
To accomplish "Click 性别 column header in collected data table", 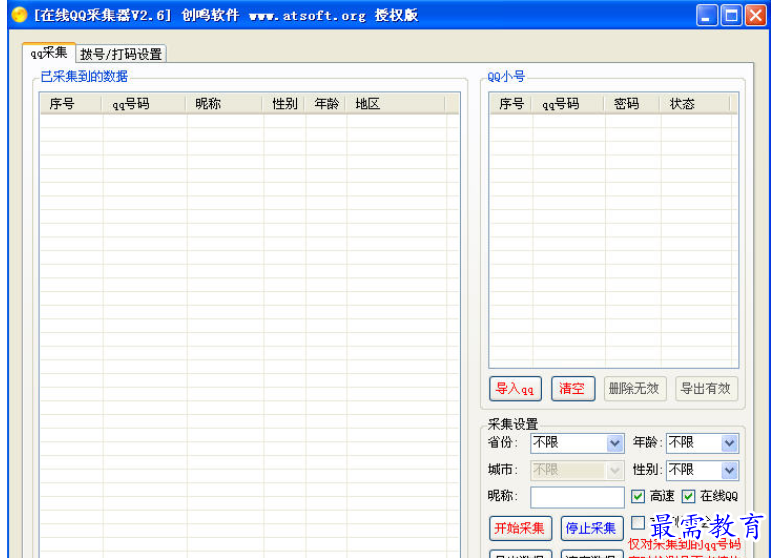I will click(284, 104).
